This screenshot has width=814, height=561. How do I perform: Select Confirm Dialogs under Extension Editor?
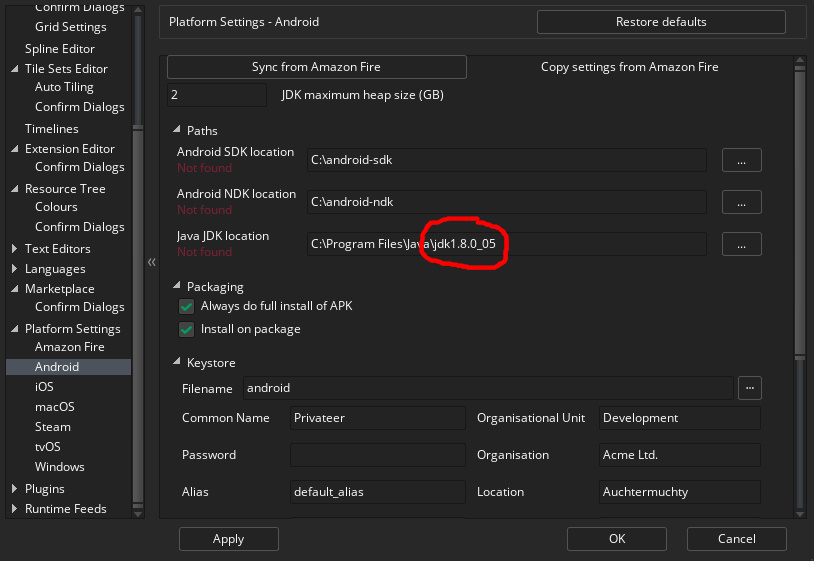pos(79,167)
